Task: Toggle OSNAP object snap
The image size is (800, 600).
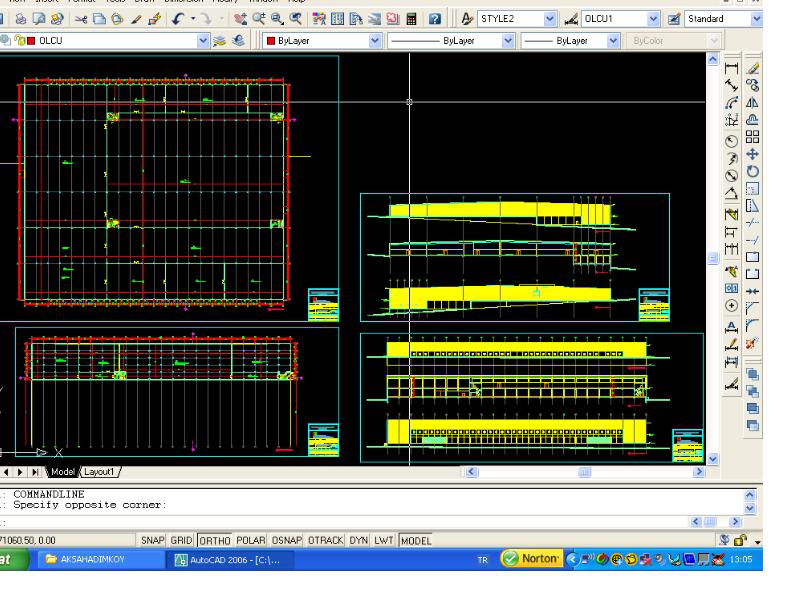Action: tap(287, 540)
